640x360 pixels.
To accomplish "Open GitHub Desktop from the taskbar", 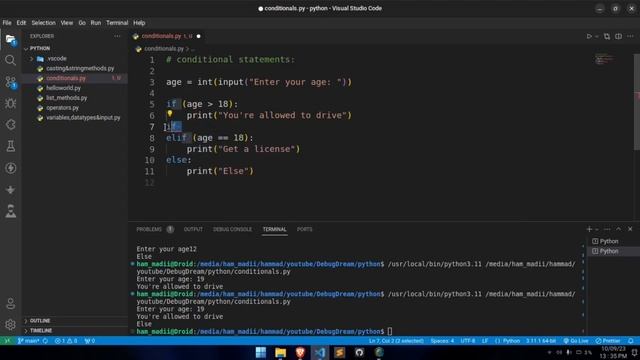I will (359, 352).
